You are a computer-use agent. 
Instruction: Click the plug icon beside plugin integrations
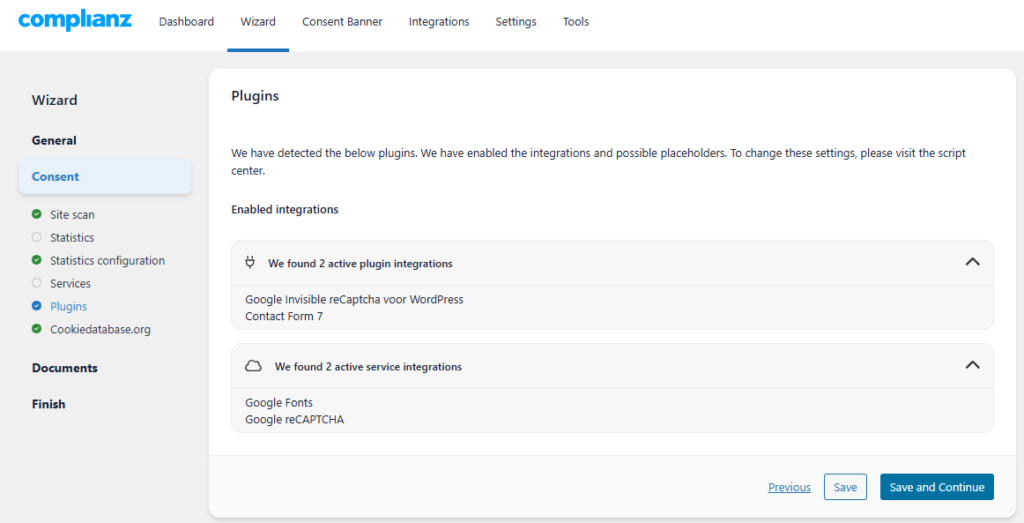(249, 262)
